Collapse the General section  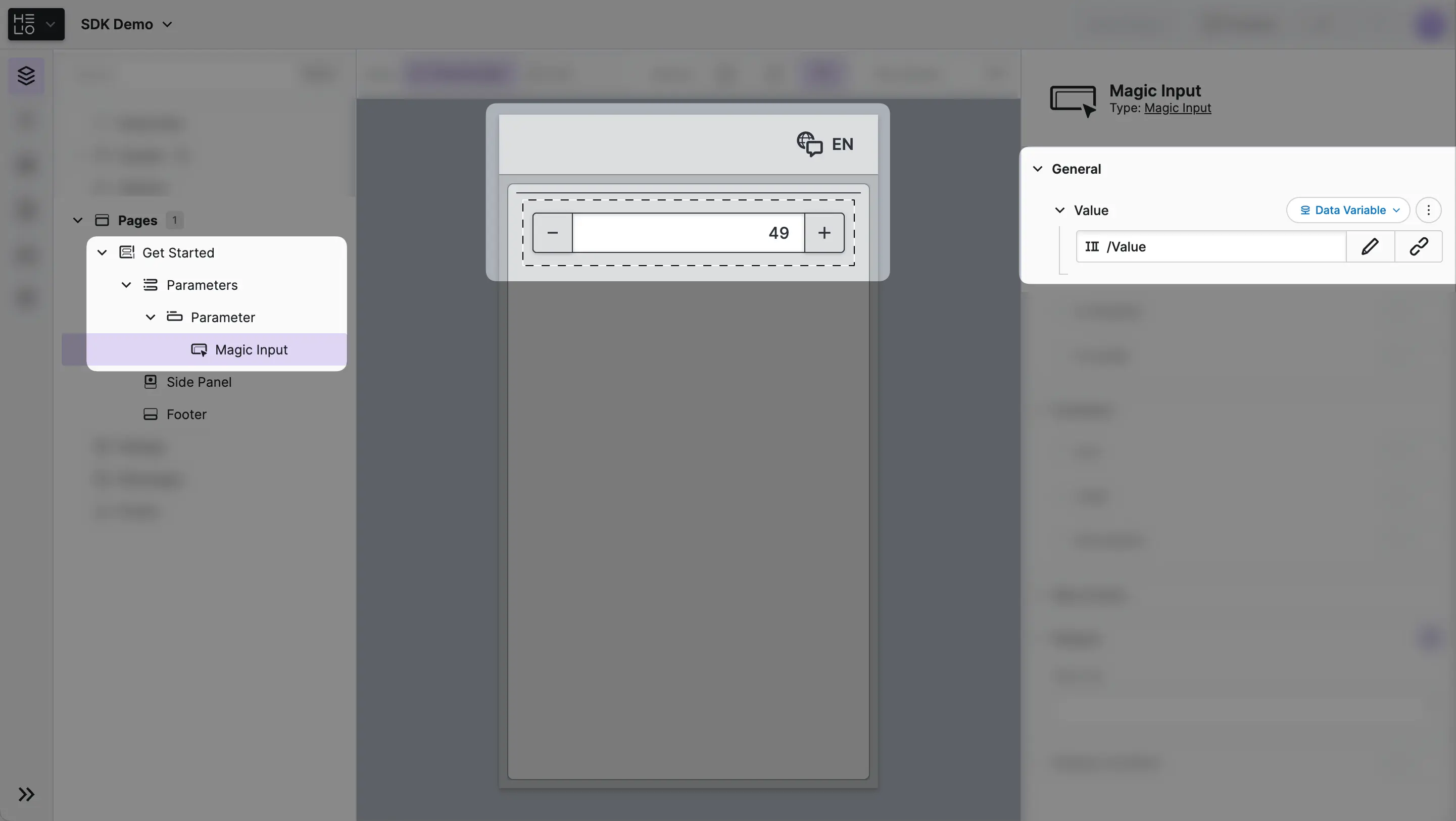[x=1038, y=169]
